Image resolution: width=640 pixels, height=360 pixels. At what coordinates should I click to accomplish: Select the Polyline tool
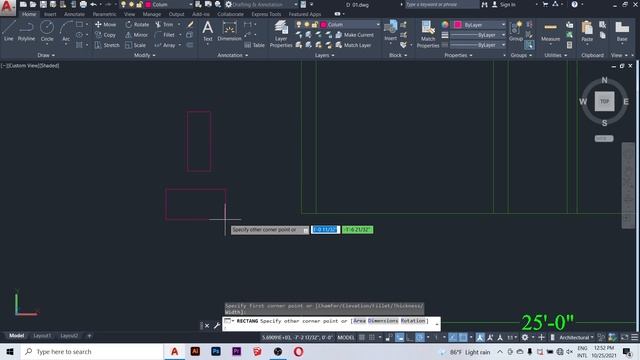26,31
